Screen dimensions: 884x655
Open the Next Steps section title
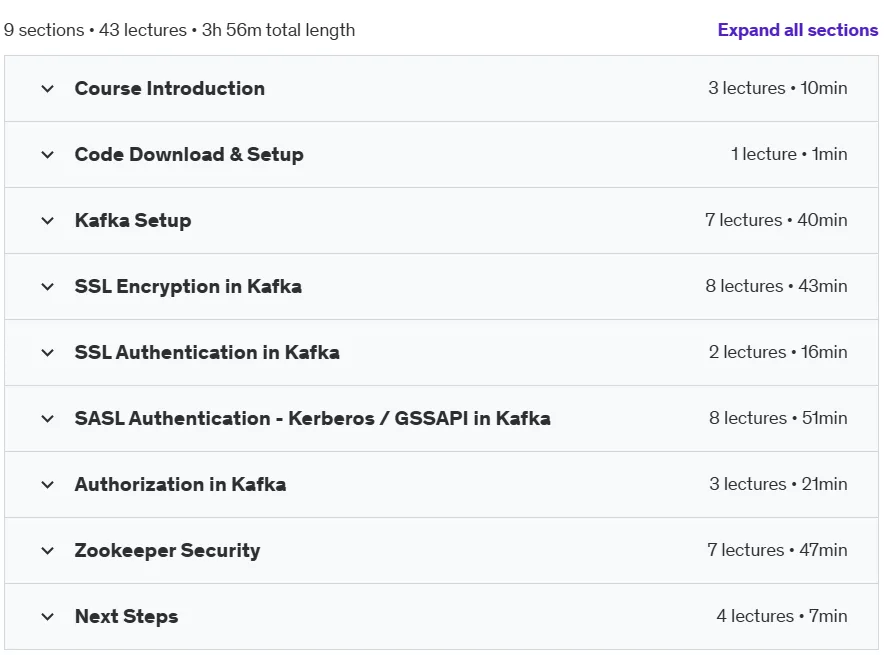coord(126,616)
